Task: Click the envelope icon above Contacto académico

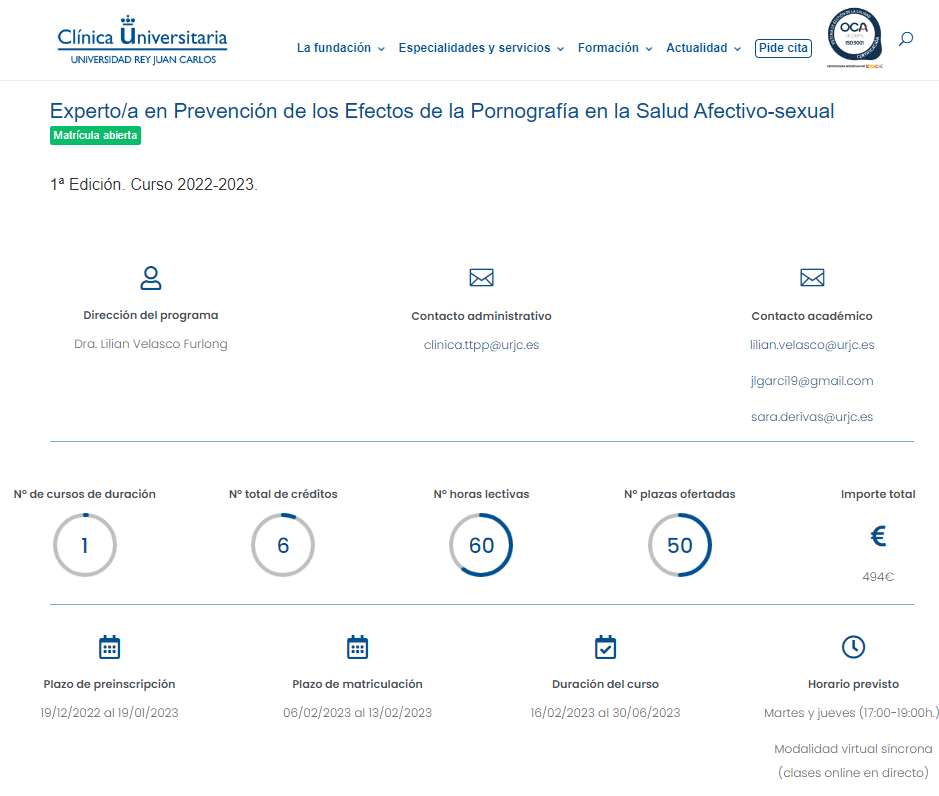Action: point(812,278)
